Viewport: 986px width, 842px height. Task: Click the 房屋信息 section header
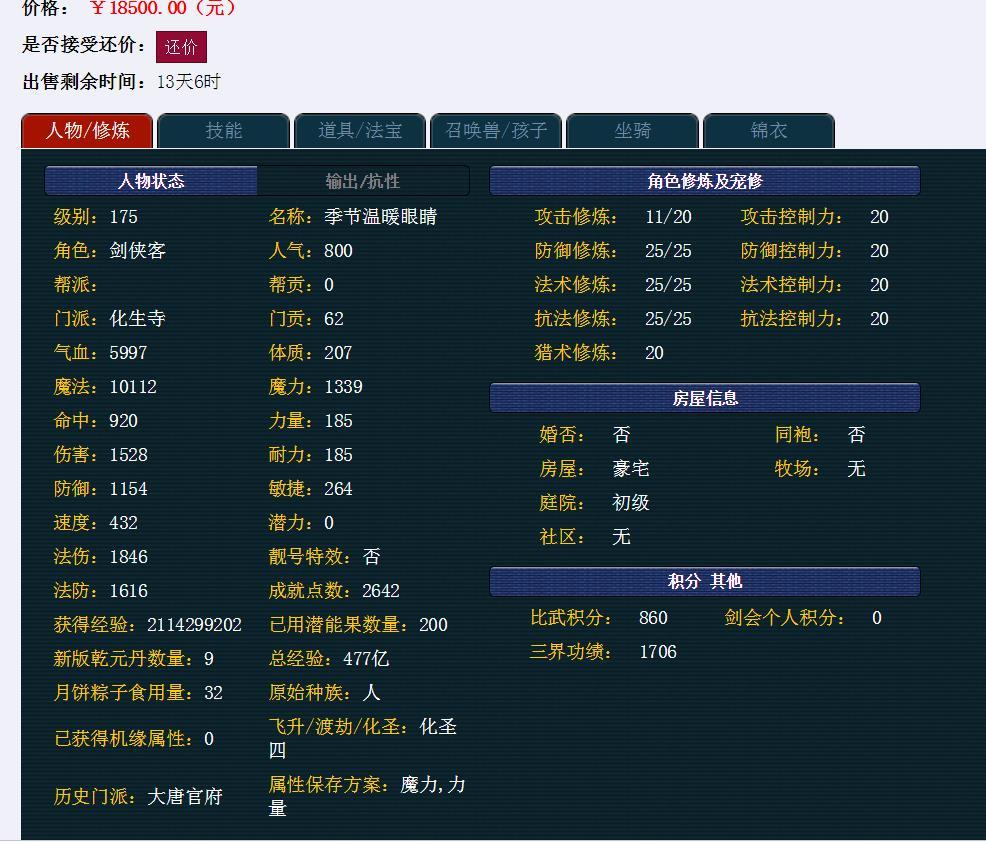click(x=704, y=398)
